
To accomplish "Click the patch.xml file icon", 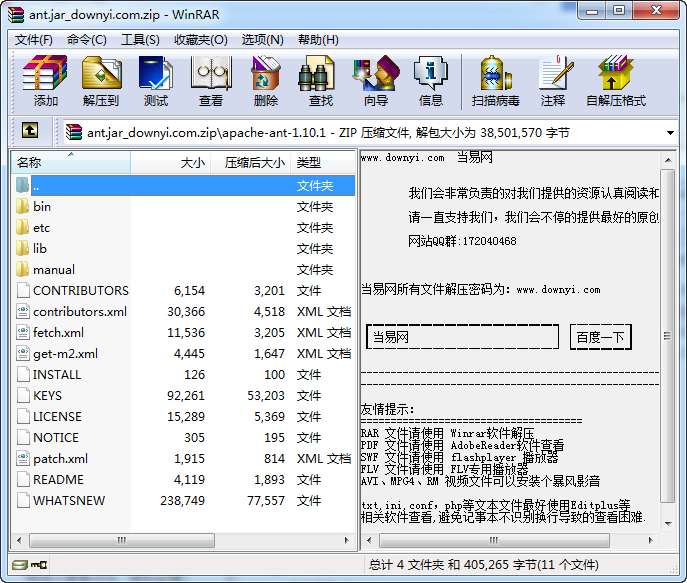I will point(23,459).
